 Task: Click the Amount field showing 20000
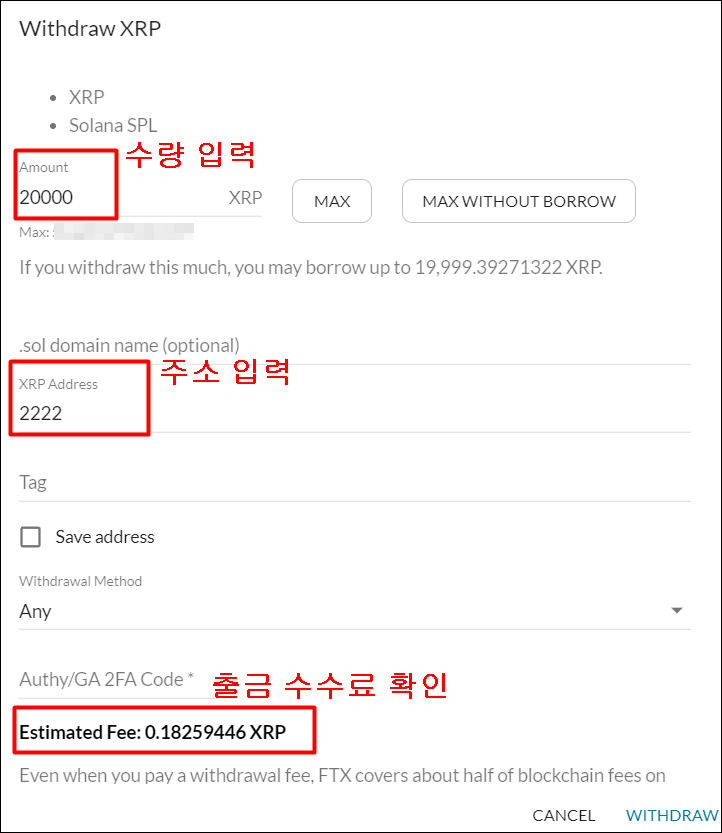(60, 197)
